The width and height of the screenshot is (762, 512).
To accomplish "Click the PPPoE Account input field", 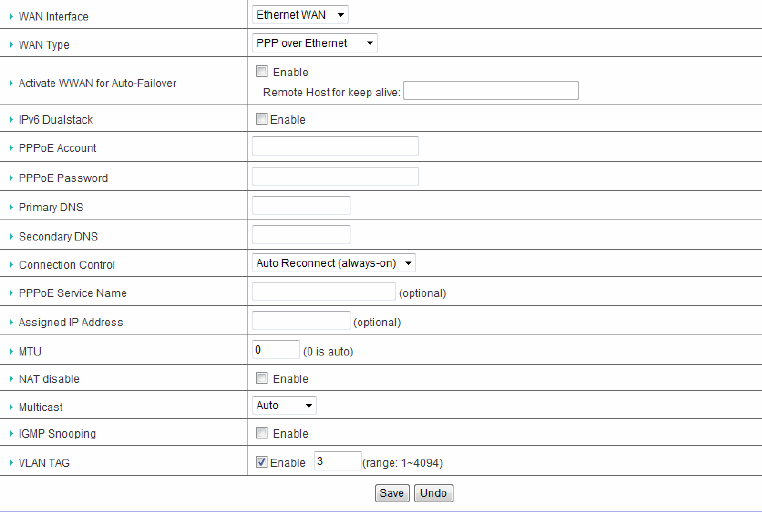I will (335, 147).
